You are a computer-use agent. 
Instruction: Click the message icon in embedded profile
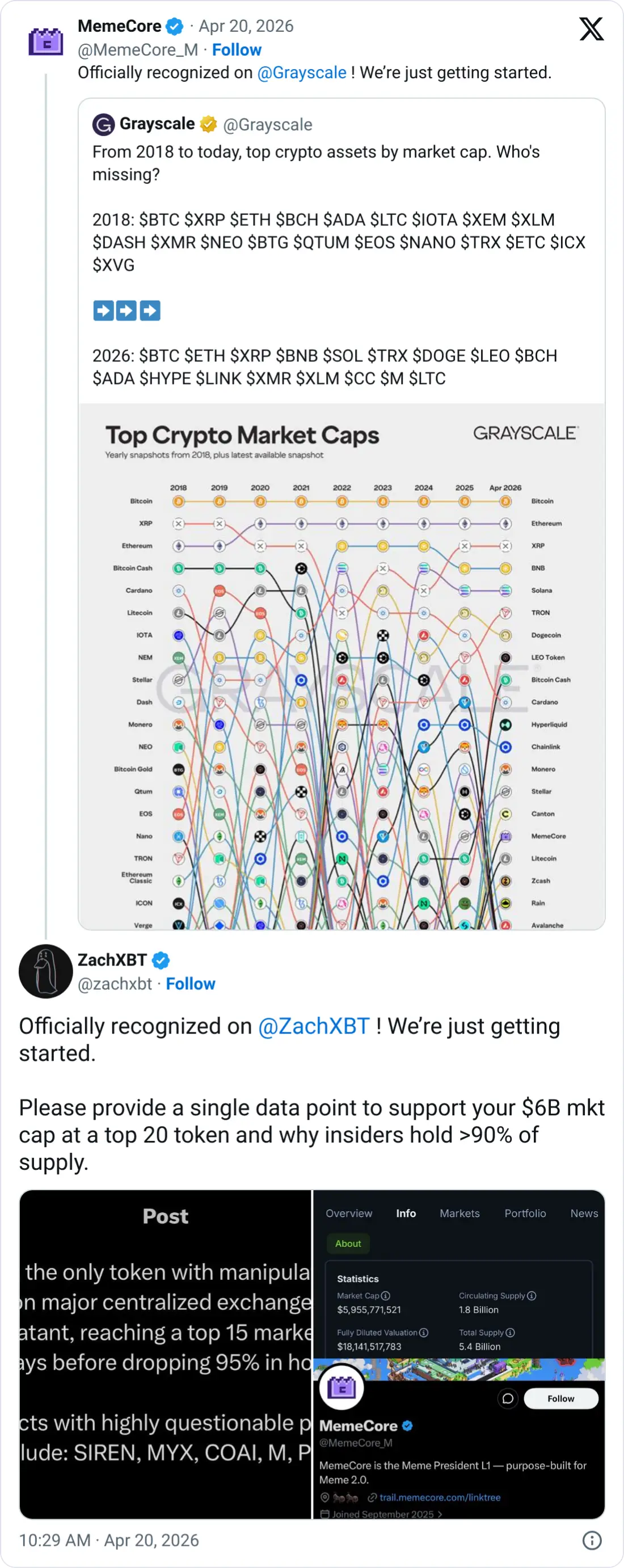point(508,1399)
